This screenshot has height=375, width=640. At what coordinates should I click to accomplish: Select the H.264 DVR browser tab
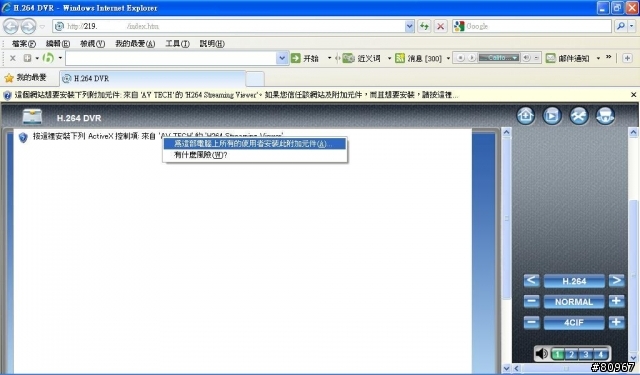pyautogui.click(x=153, y=78)
